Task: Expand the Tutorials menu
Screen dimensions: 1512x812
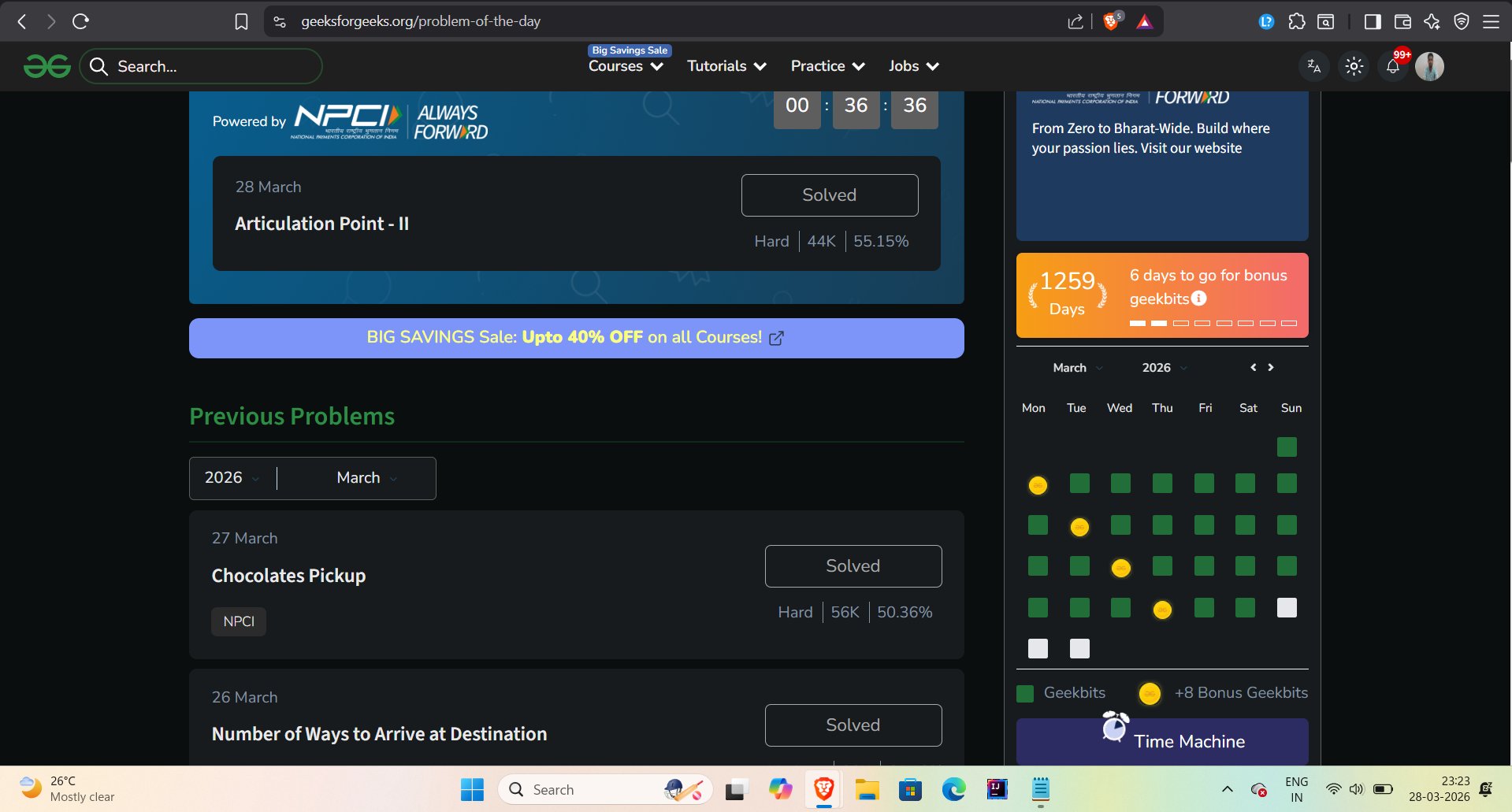Action: (726, 66)
